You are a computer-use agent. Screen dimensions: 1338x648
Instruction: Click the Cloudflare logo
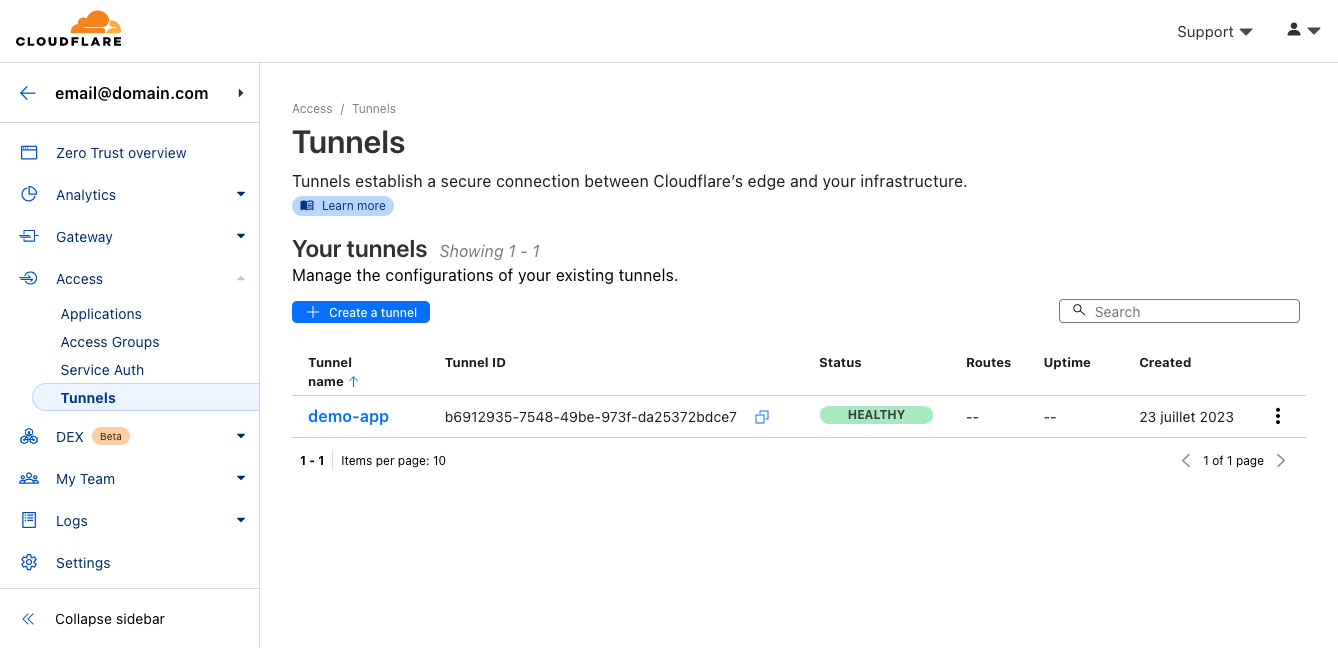[x=69, y=29]
